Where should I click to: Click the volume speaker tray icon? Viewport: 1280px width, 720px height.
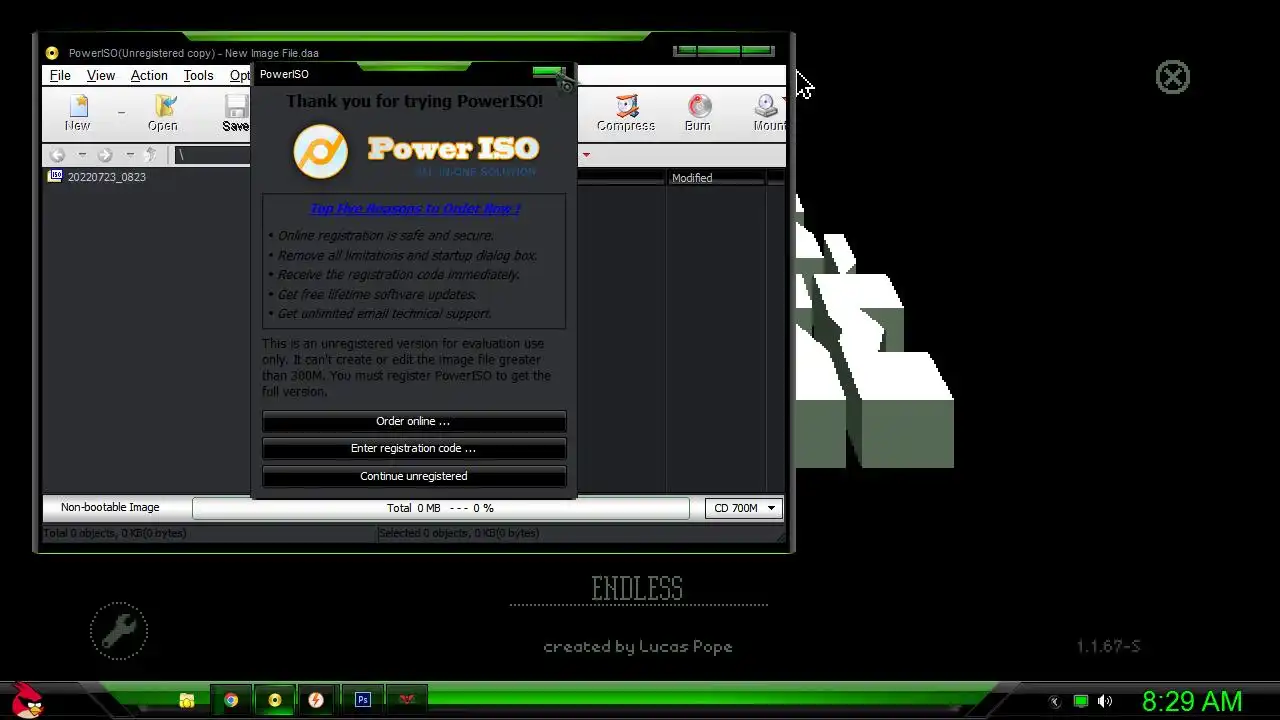click(1105, 702)
